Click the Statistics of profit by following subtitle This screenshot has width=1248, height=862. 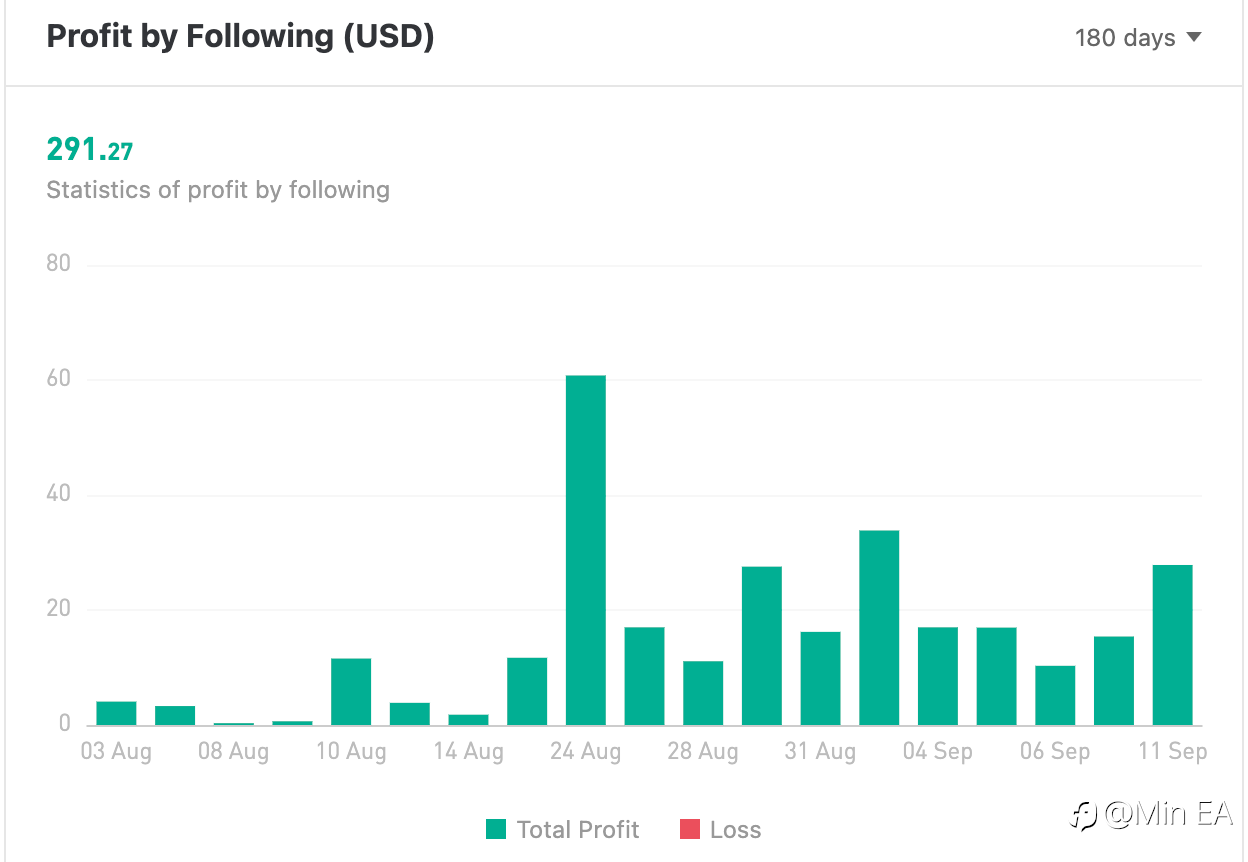coord(218,189)
